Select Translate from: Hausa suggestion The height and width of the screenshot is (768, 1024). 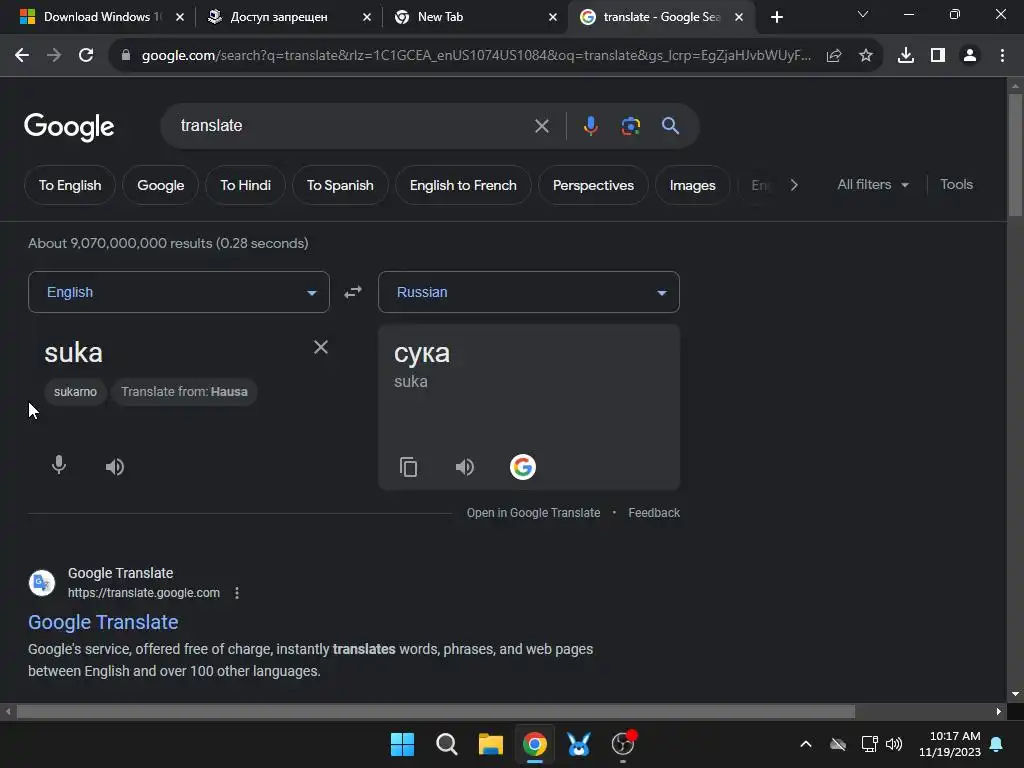point(184,392)
